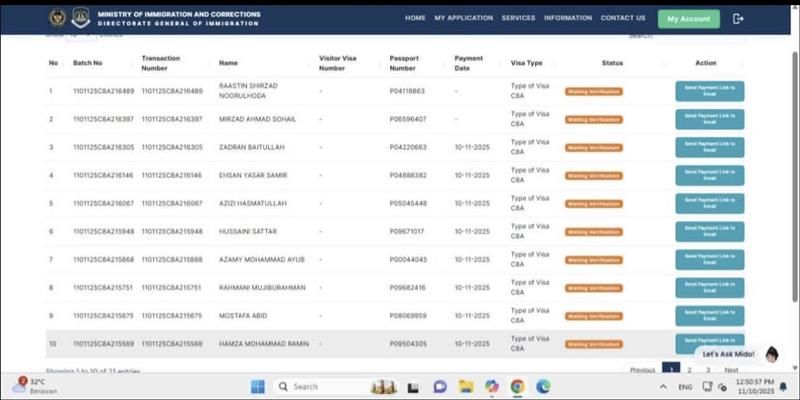800x400 pixels.
Task: Open the Windows Start menu
Action: [257, 386]
